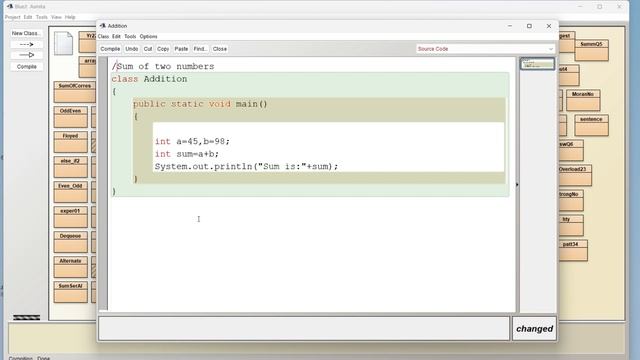Click the left breakpoint margin of the editor
This screenshot has height=360, width=640.
(x=103, y=184)
